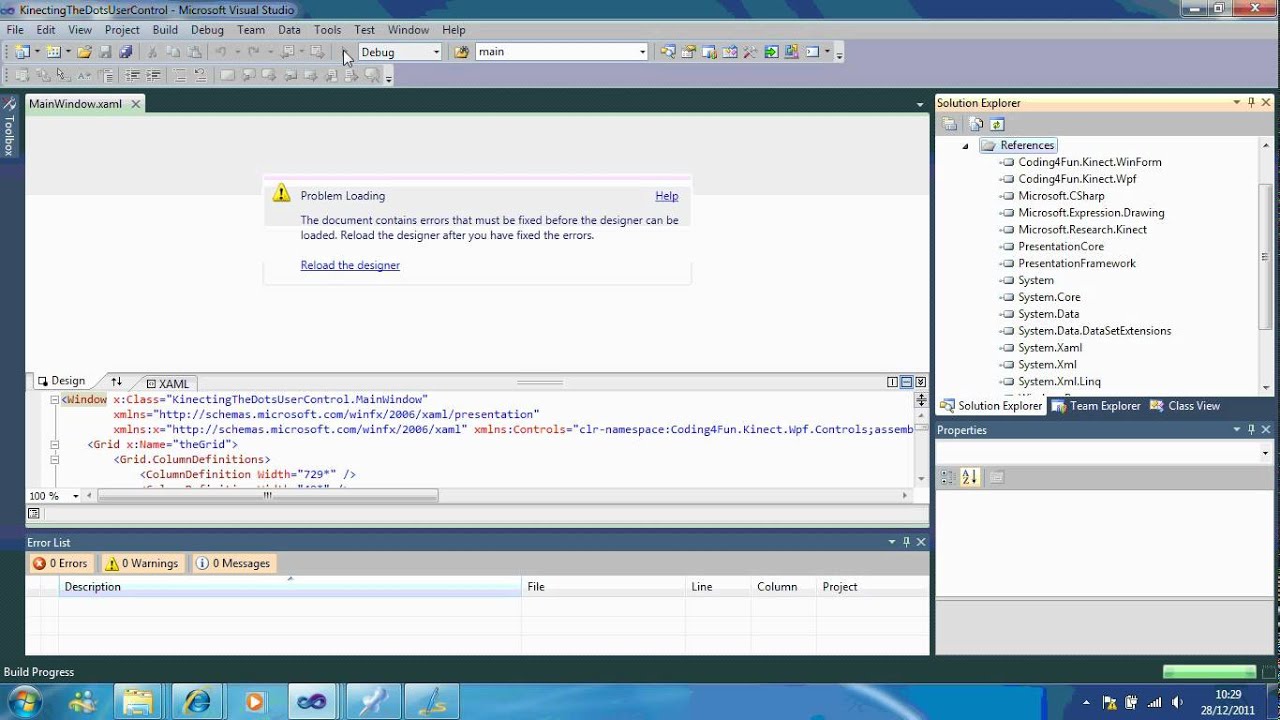Collapse the References folder node
Viewport: 1280px width, 720px height.
965,146
